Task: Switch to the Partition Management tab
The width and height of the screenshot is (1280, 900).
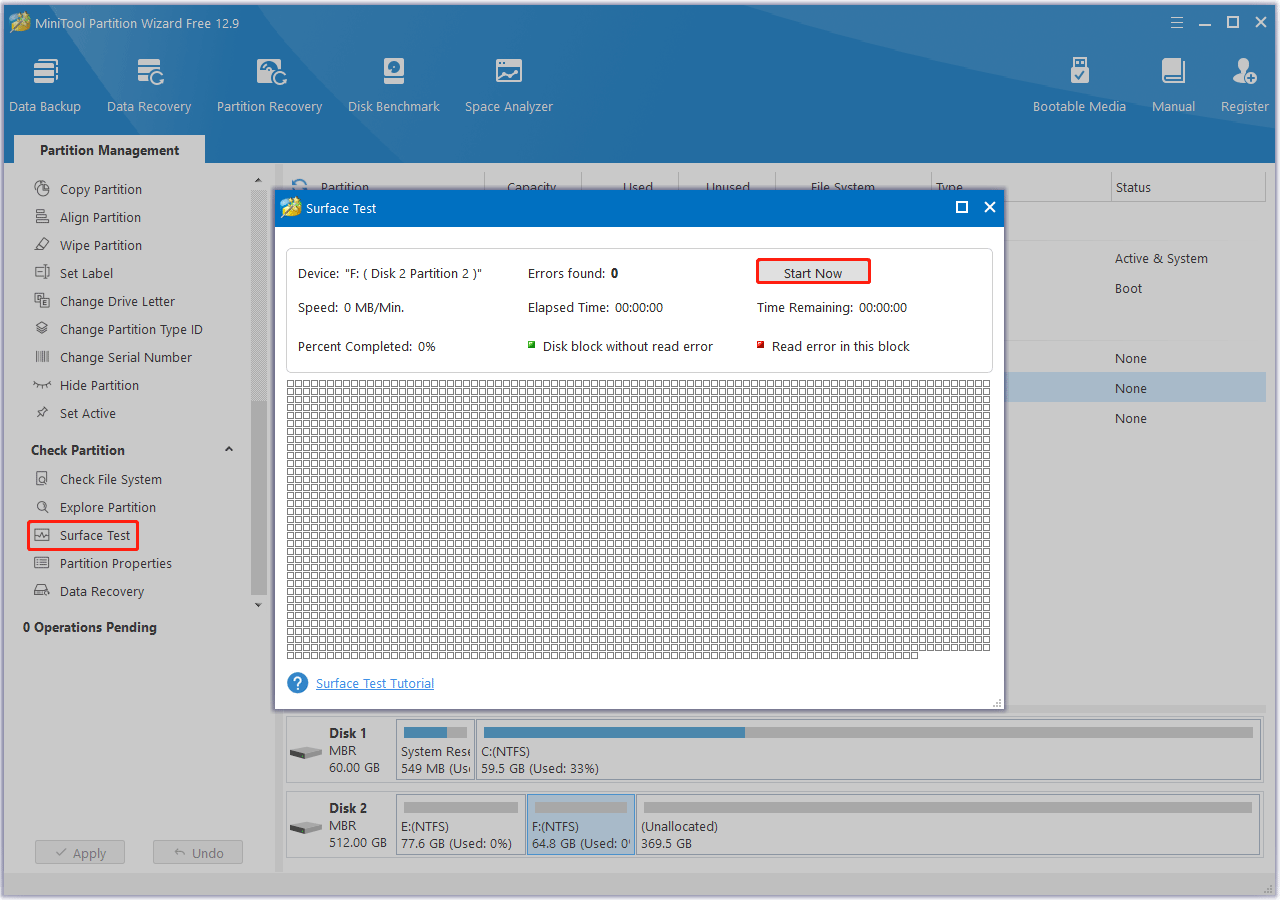Action: coord(108,149)
